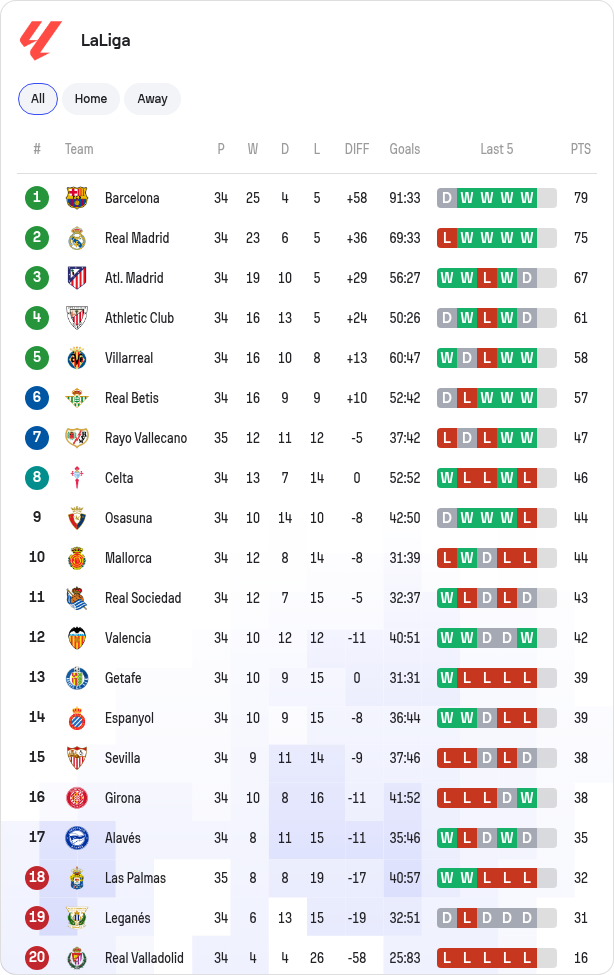
Task: Click the DIFF column header
Action: pyautogui.click(x=357, y=149)
